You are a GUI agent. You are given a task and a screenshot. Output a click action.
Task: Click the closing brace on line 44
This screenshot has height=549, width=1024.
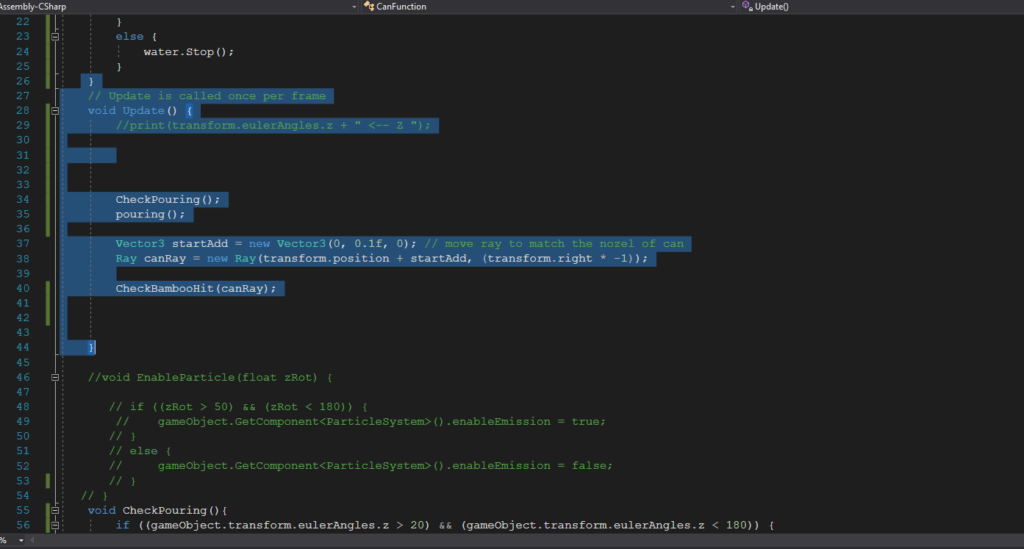pyautogui.click(x=91, y=347)
